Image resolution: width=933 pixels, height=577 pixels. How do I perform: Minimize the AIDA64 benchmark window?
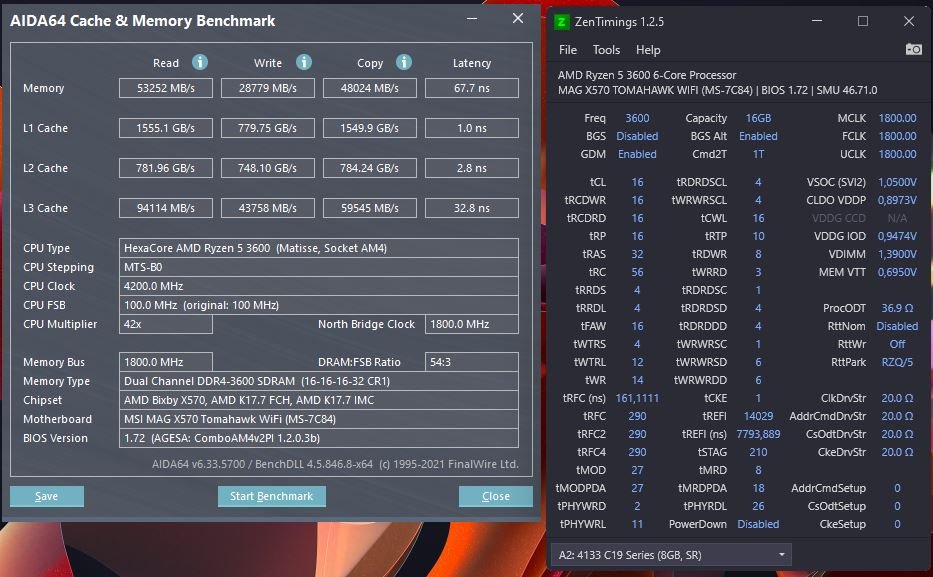(x=472, y=19)
